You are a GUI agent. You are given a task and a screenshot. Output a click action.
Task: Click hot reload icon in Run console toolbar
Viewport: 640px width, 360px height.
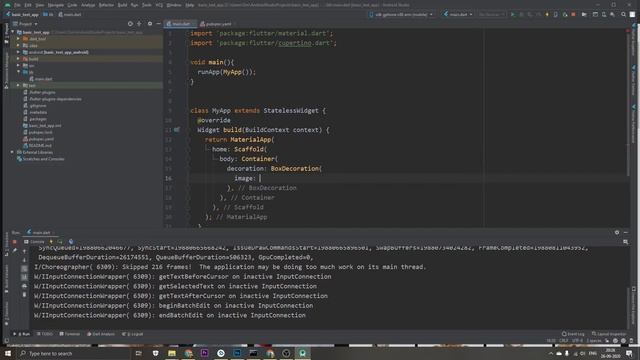(x=51, y=242)
